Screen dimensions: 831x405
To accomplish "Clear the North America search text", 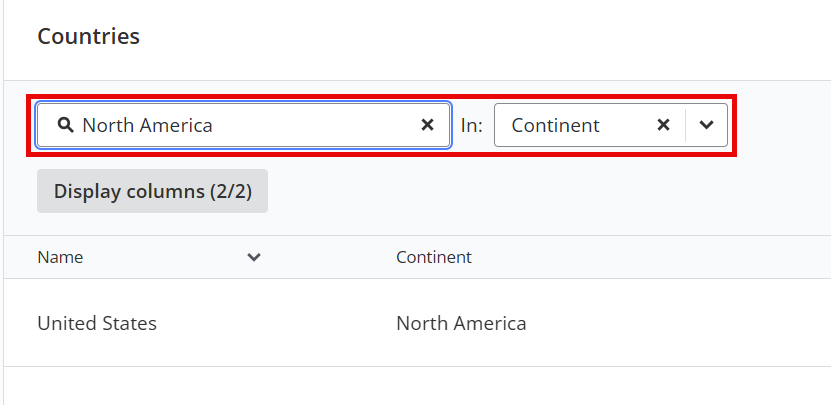I will click(427, 125).
